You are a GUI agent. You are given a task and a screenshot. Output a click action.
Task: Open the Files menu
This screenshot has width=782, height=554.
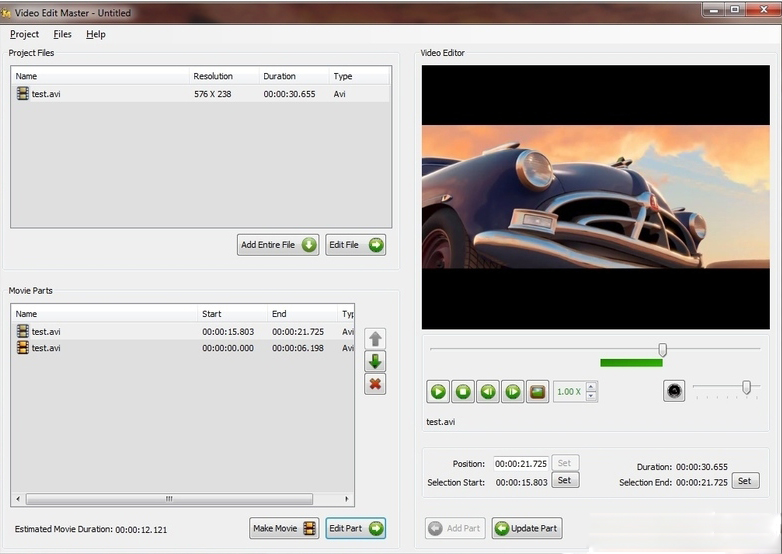62,34
